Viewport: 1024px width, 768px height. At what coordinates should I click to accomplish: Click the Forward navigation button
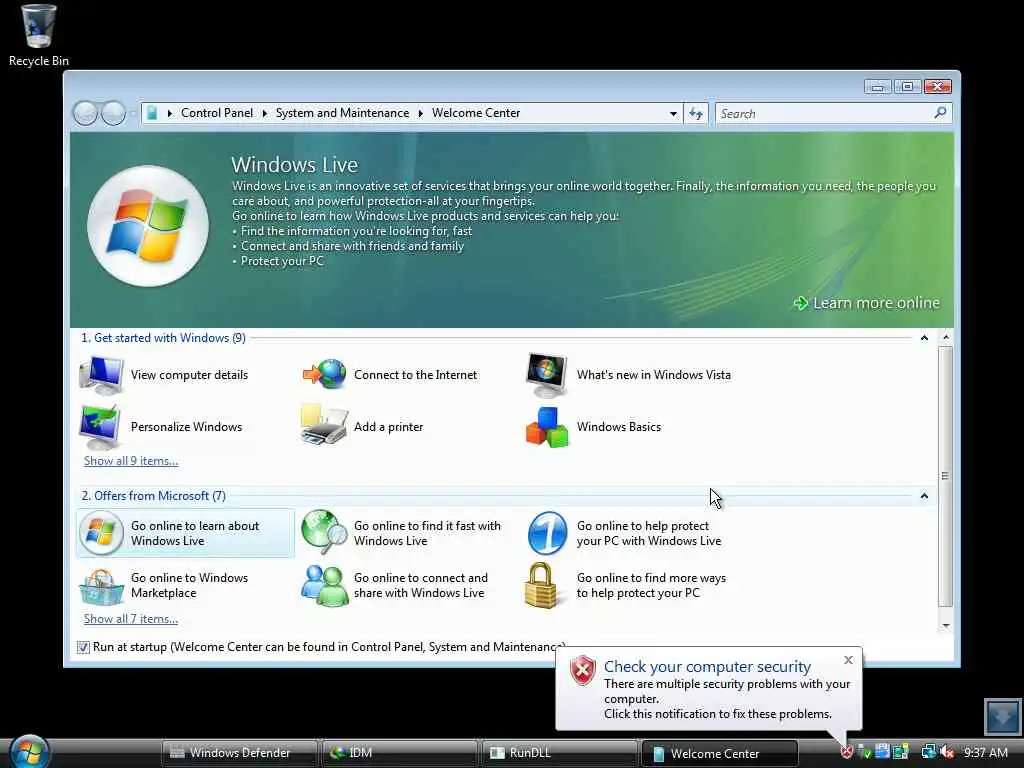click(x=113, y=113)
